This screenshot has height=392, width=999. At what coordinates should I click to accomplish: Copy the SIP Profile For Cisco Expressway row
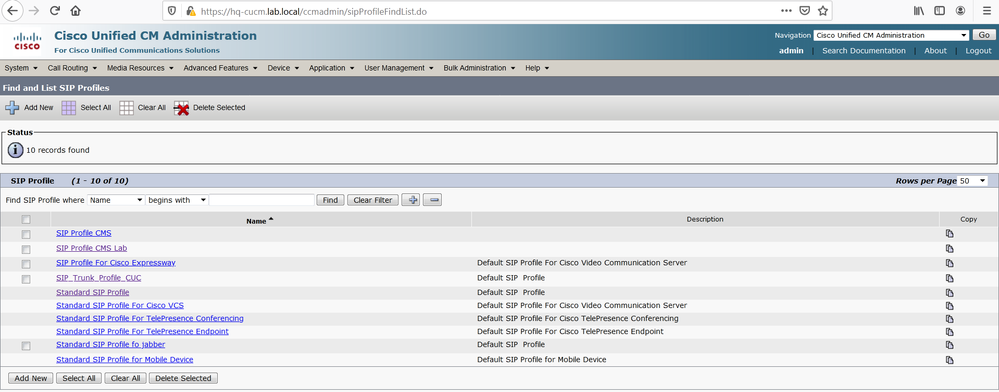[949, 263]
